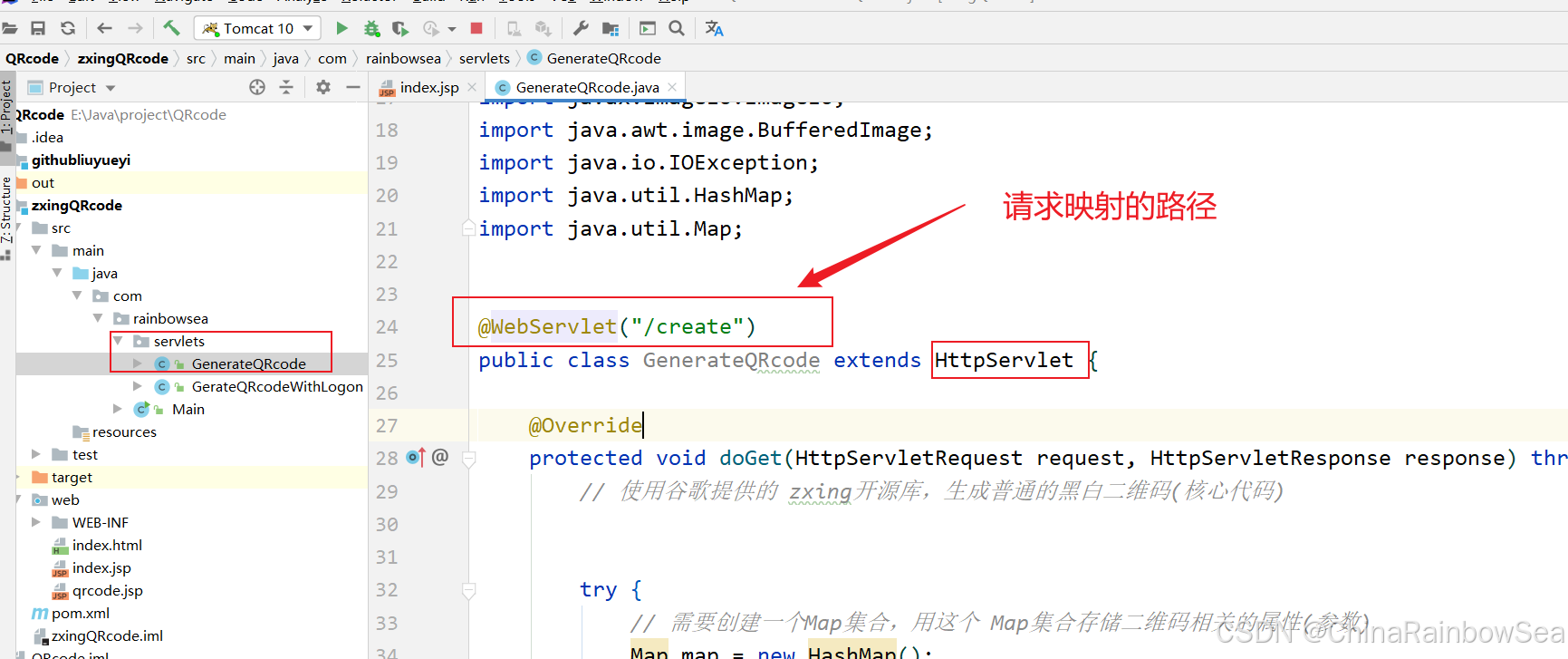Switch to the index.jsp editor tab
The image size is (1568, 659).
(429, 87)
